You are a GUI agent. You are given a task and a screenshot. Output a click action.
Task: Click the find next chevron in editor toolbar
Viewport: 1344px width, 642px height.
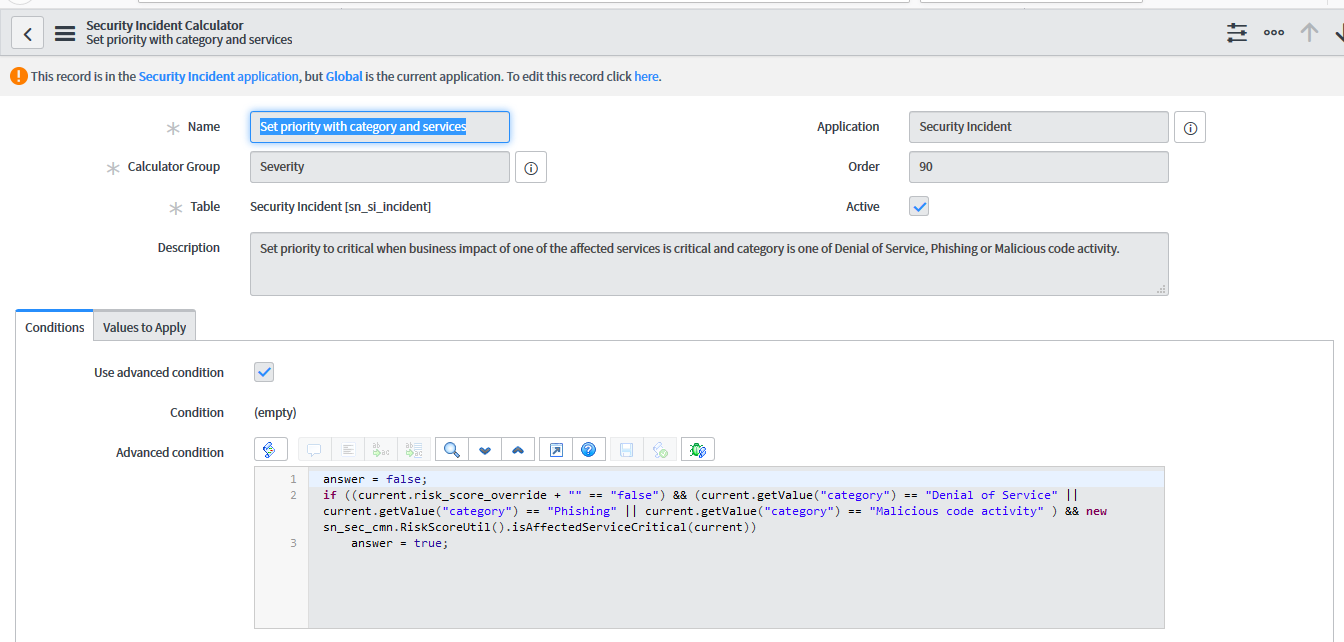pyautogui.click(x=485, y=449)
